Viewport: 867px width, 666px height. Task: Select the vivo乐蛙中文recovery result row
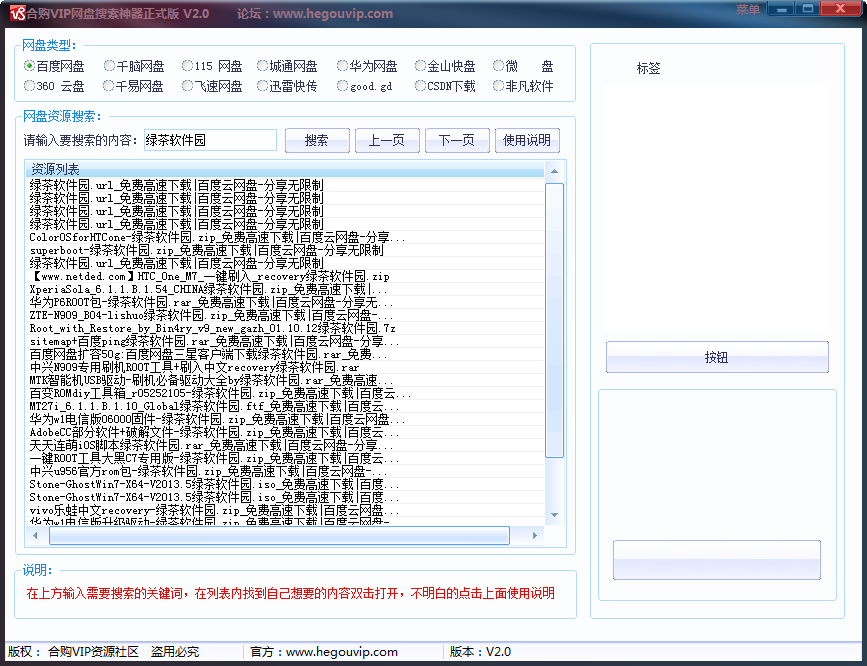click(285, 511)
